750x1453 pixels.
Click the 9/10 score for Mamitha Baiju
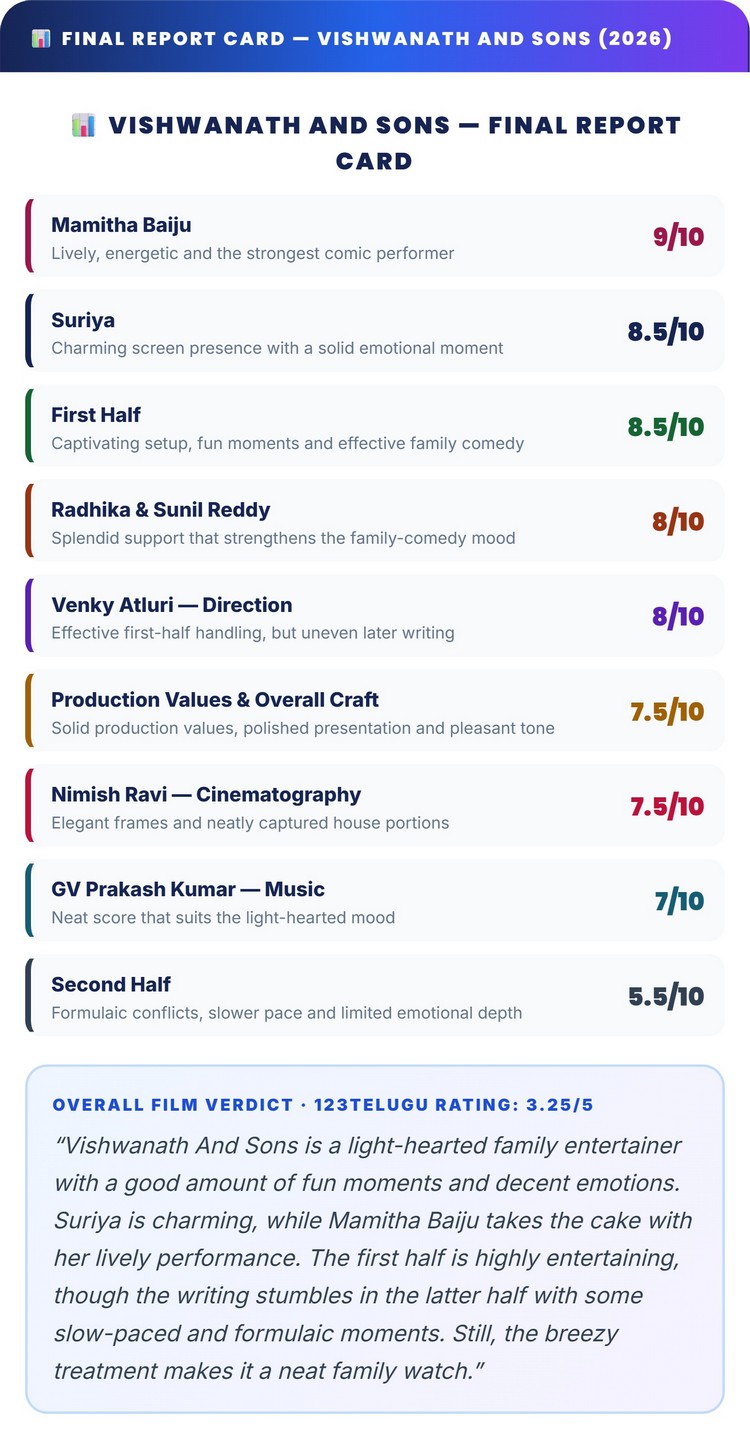point(678,237)
